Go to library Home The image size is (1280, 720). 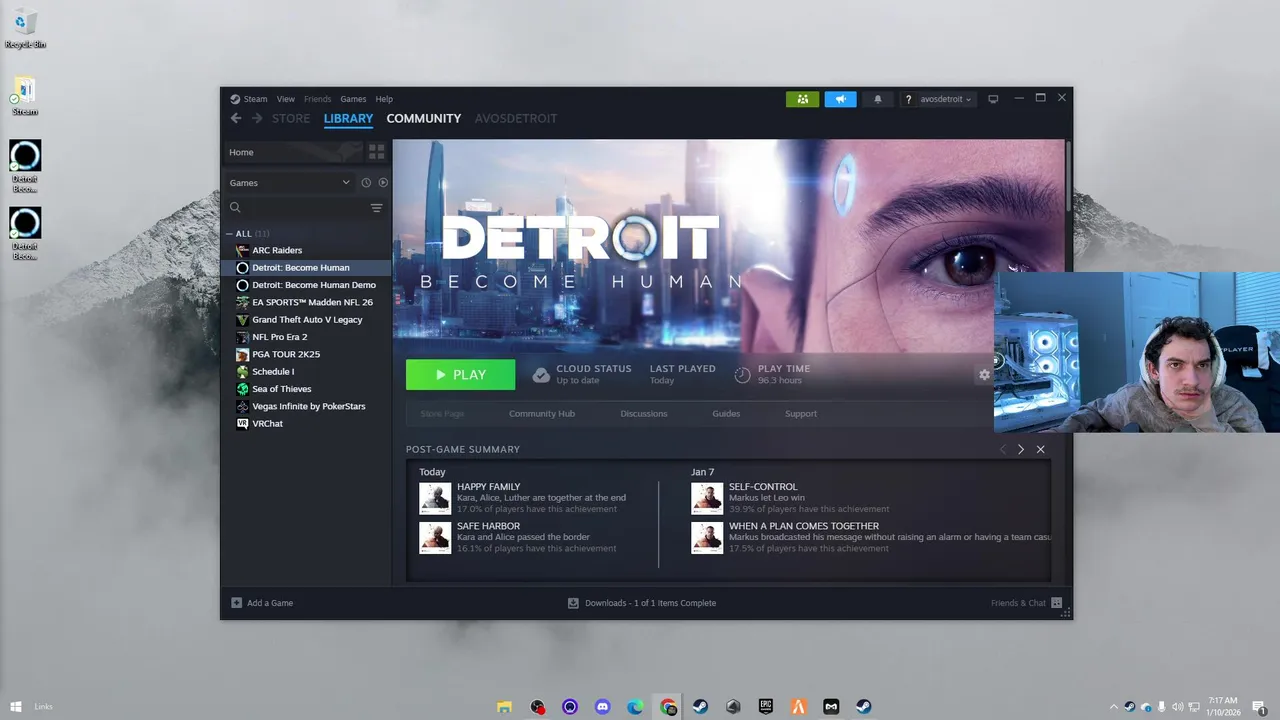[x=292, y=152]
